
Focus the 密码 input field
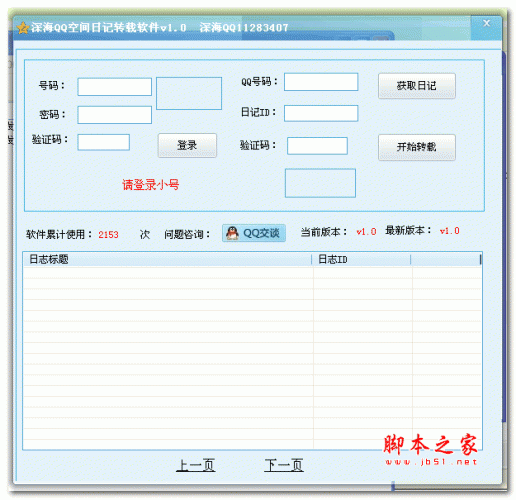coord(114,115)
